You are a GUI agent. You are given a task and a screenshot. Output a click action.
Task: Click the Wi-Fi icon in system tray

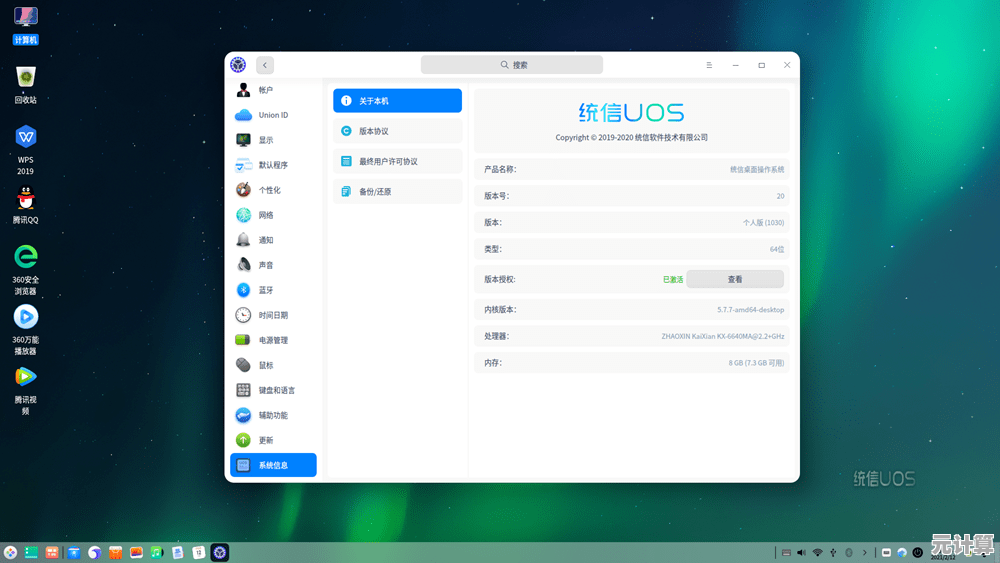point(818,552)
